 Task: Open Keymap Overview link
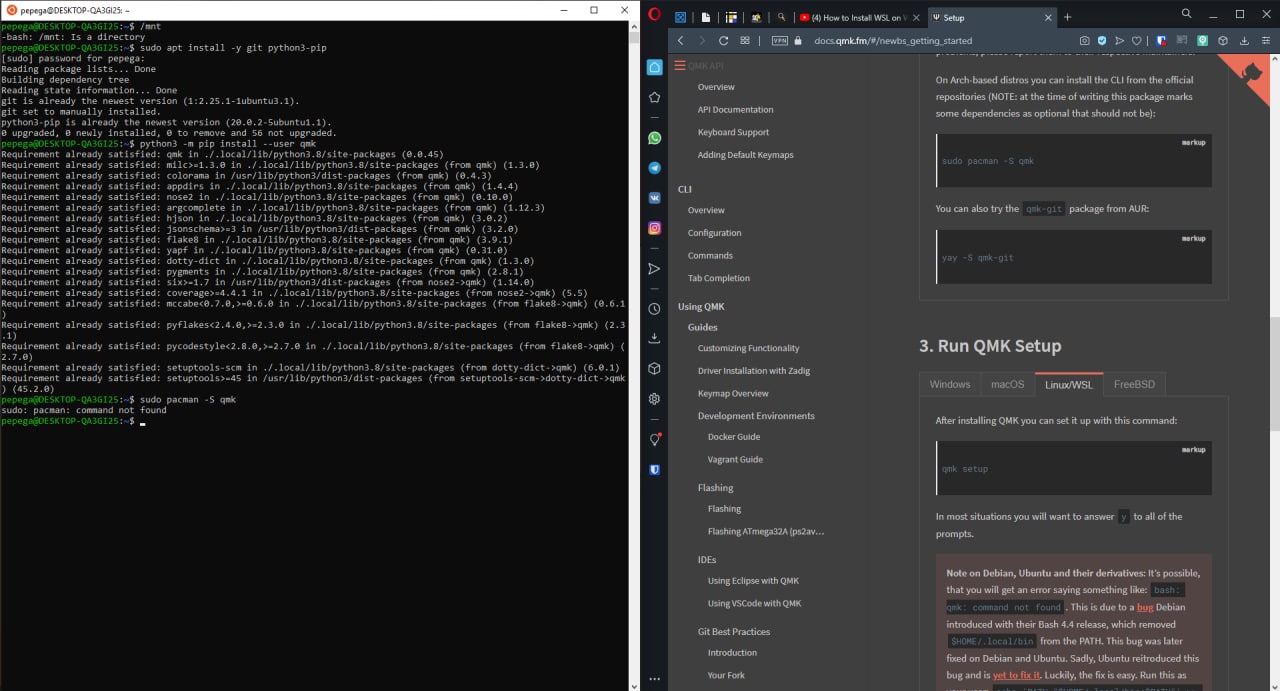[733, 393]
